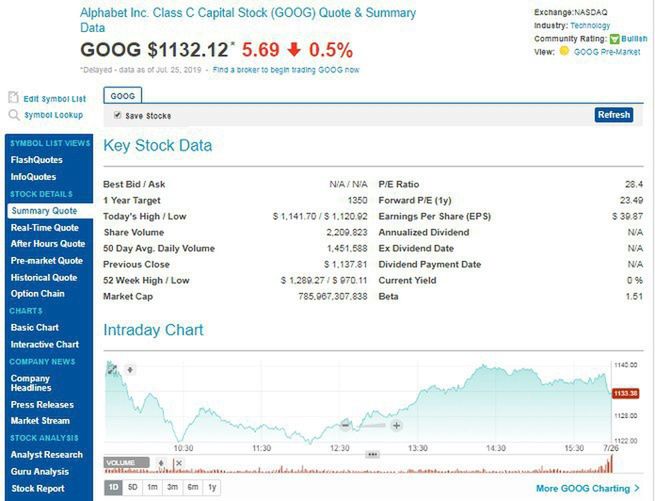Click the Edit Symbol List page icon
Screen dimensions: 655x501
coord(14,98)
